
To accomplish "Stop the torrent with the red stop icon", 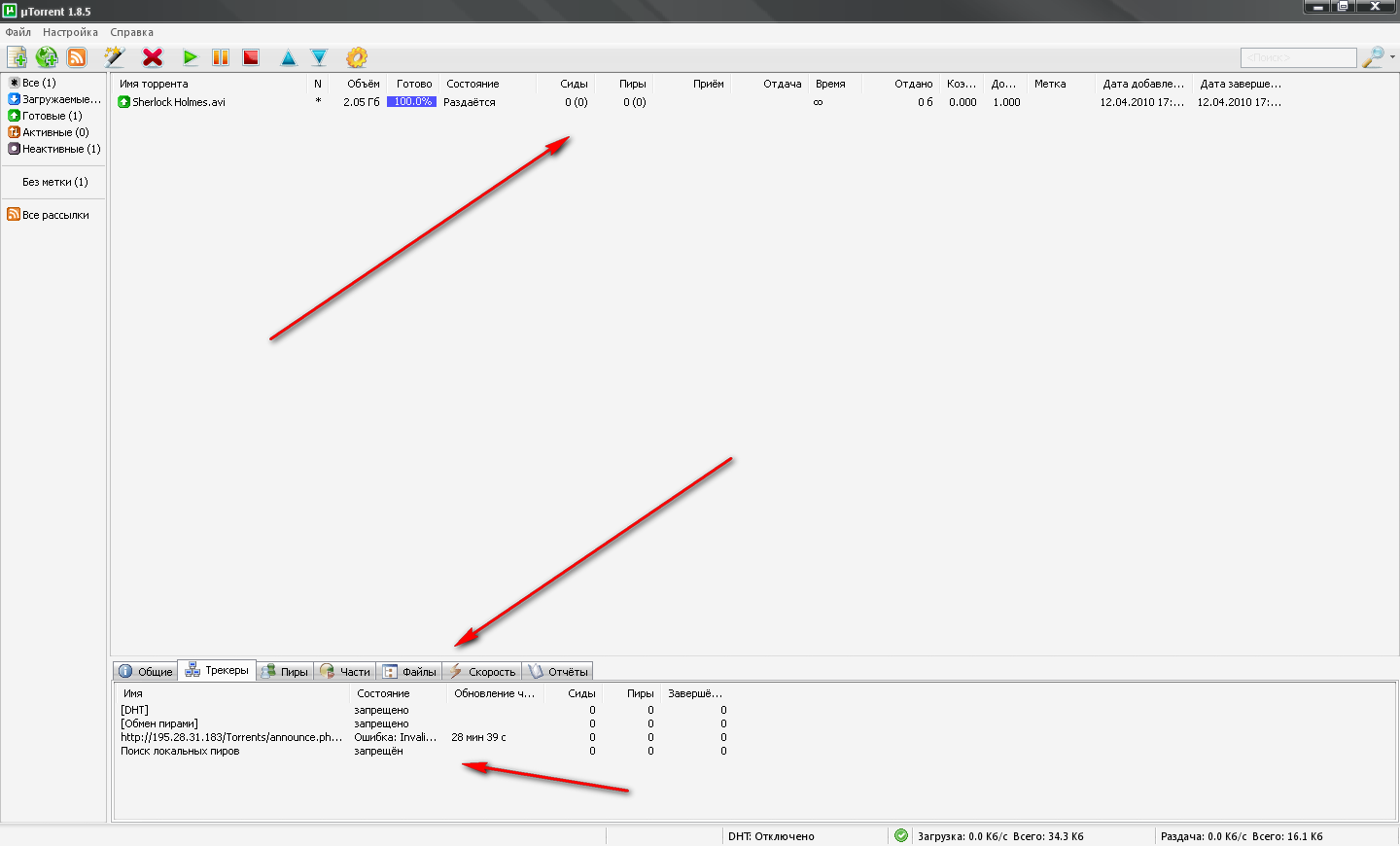I will click(251, 57).
